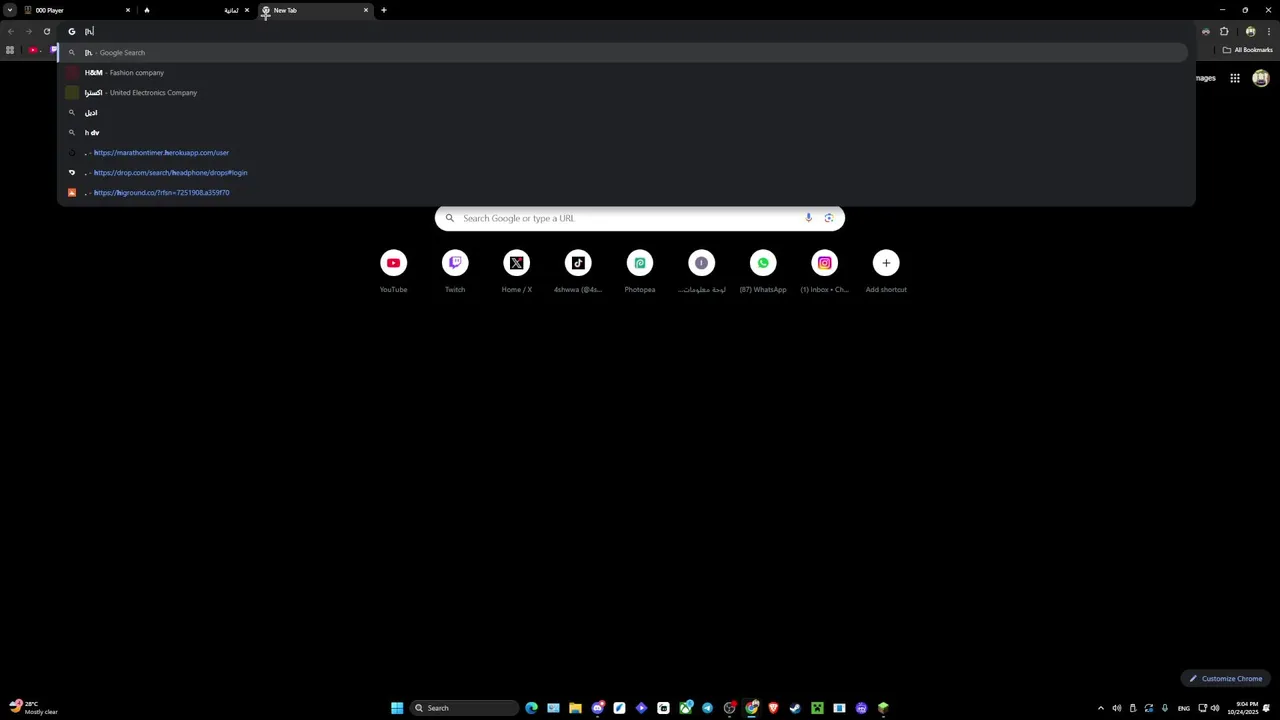1280x720 pixels.
Task: Open a new tab with plus button
Action: point(384,10)
